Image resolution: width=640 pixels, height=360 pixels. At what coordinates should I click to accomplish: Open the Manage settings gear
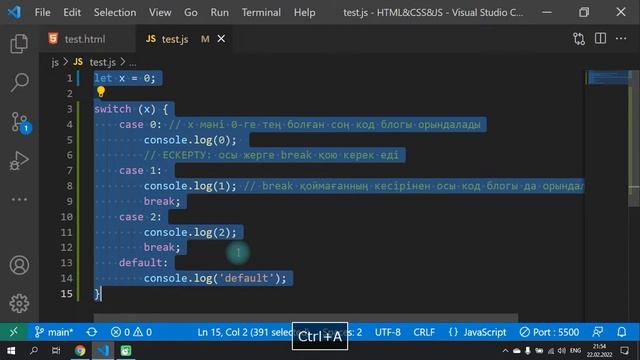[x=19, y=303]
